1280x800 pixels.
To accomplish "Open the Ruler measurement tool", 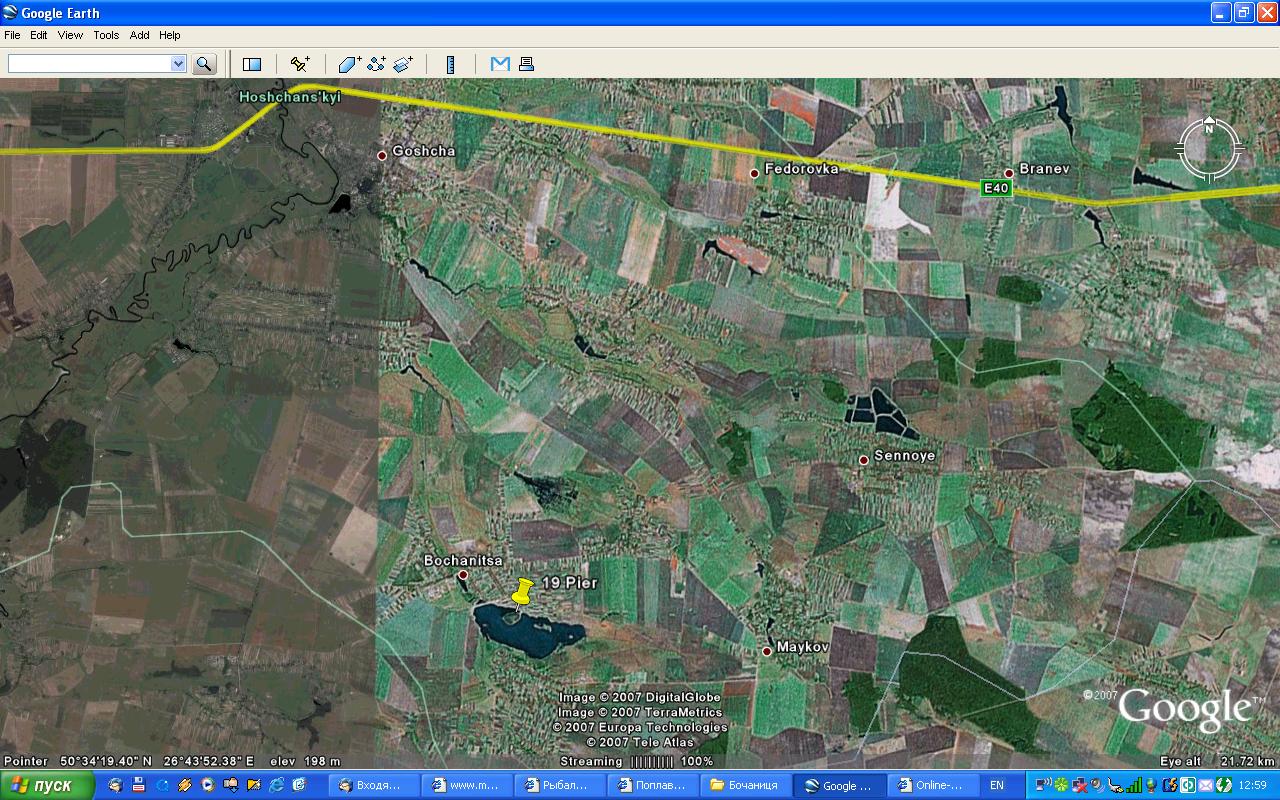I will point(451,64).
